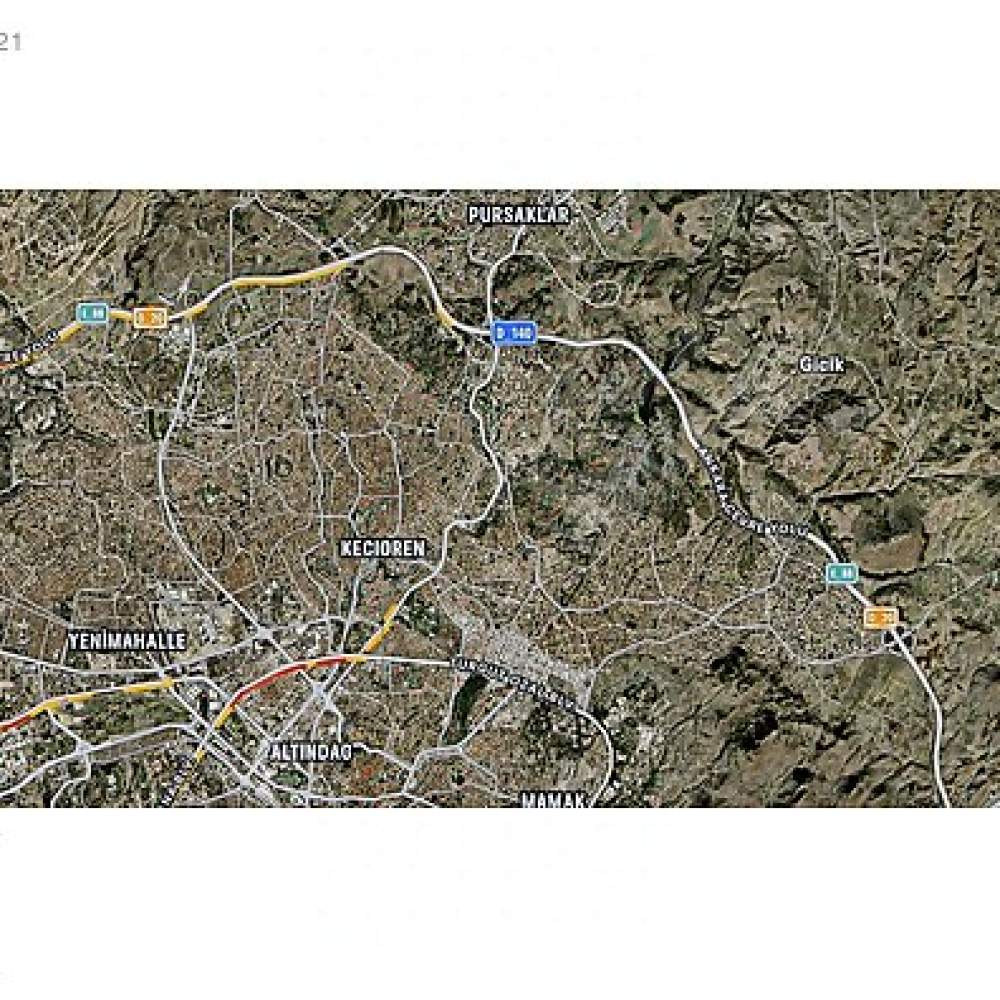Viewport: 1000px width, 1000px height.
Task: Click the teal road shield near Yenimahalle highway
Action: pyautogui.click(x=92, y=313)
